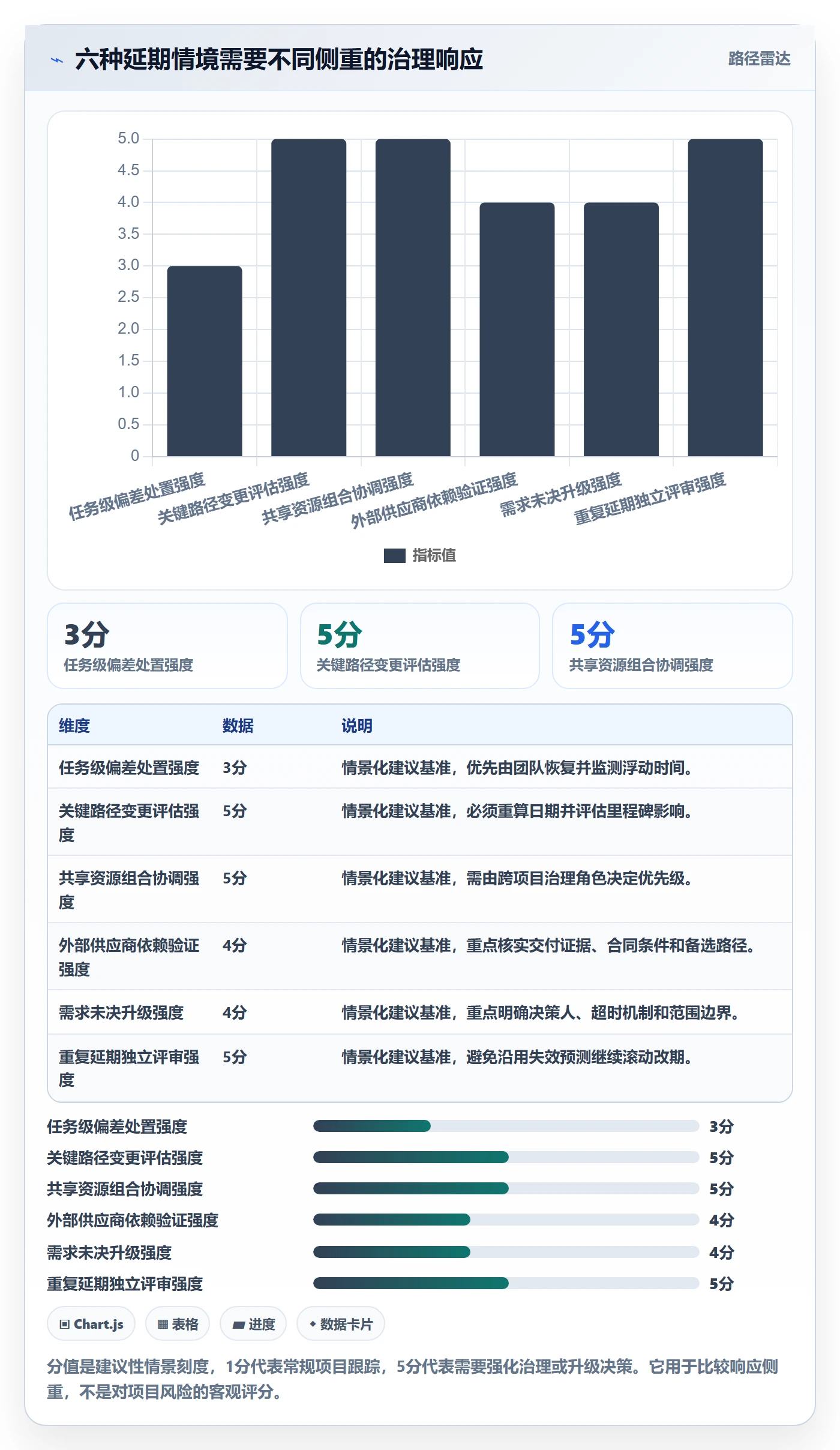
Task: Click the 数据 column header
Action: point(238,726)
